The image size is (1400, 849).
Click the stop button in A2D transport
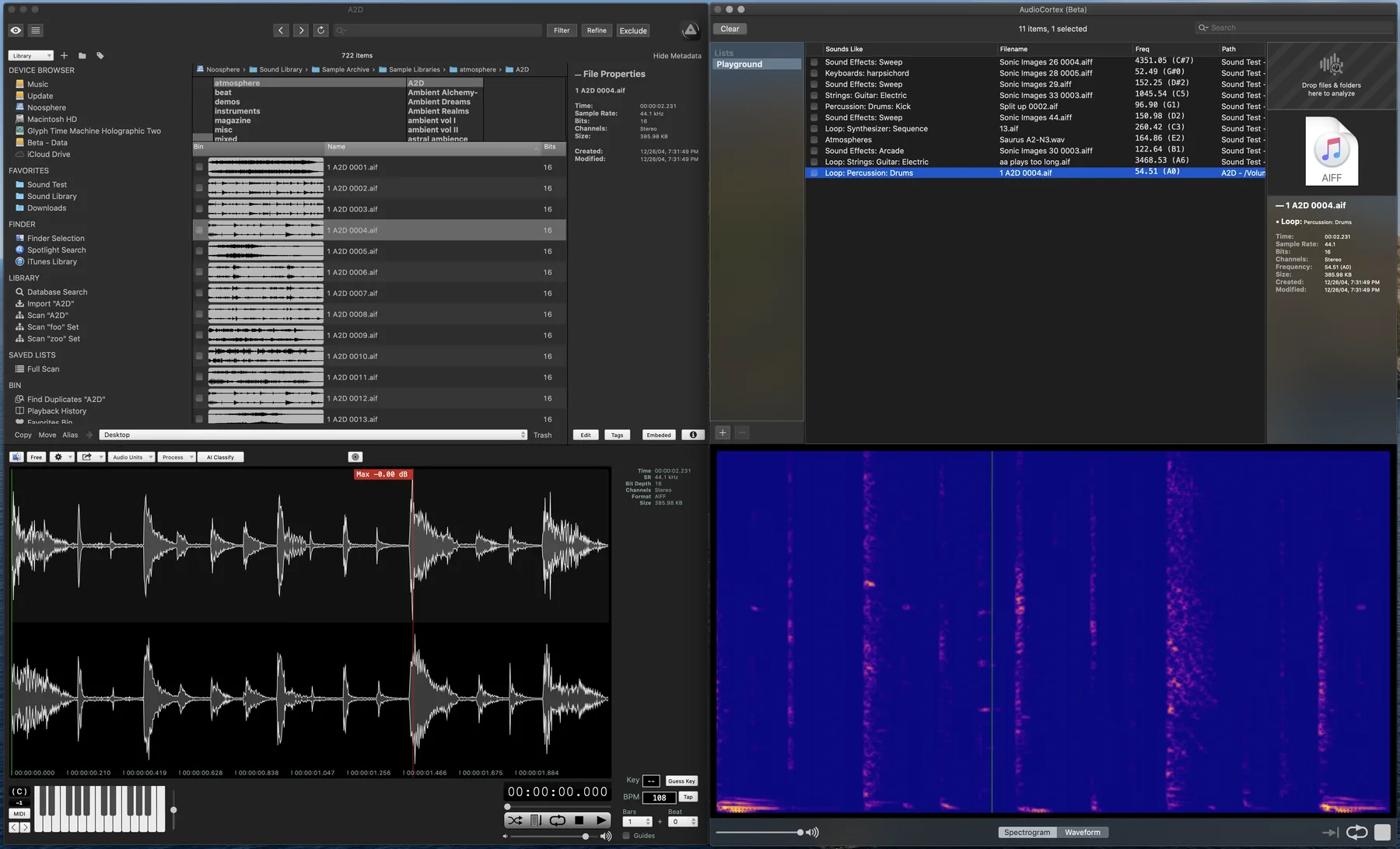[x=579, y=820]
